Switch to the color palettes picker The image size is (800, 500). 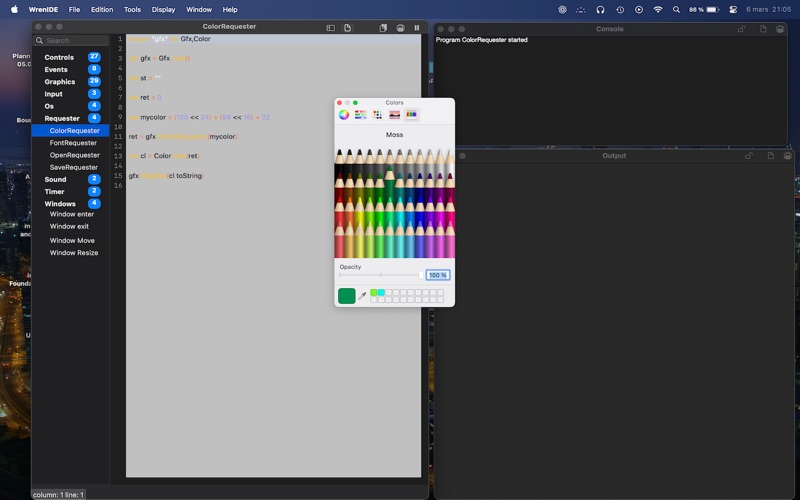pos(378,115)
